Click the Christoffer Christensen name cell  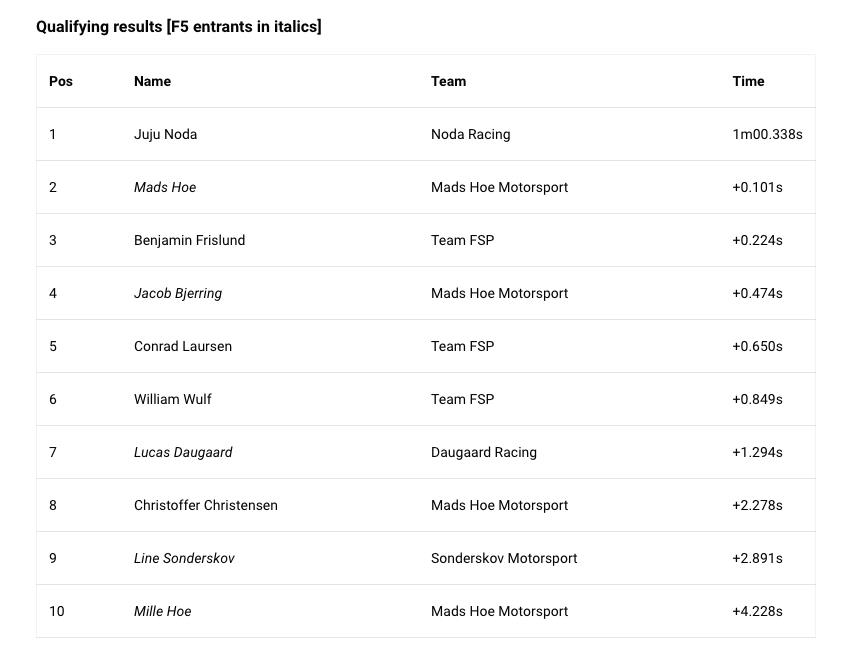(205, 505)
